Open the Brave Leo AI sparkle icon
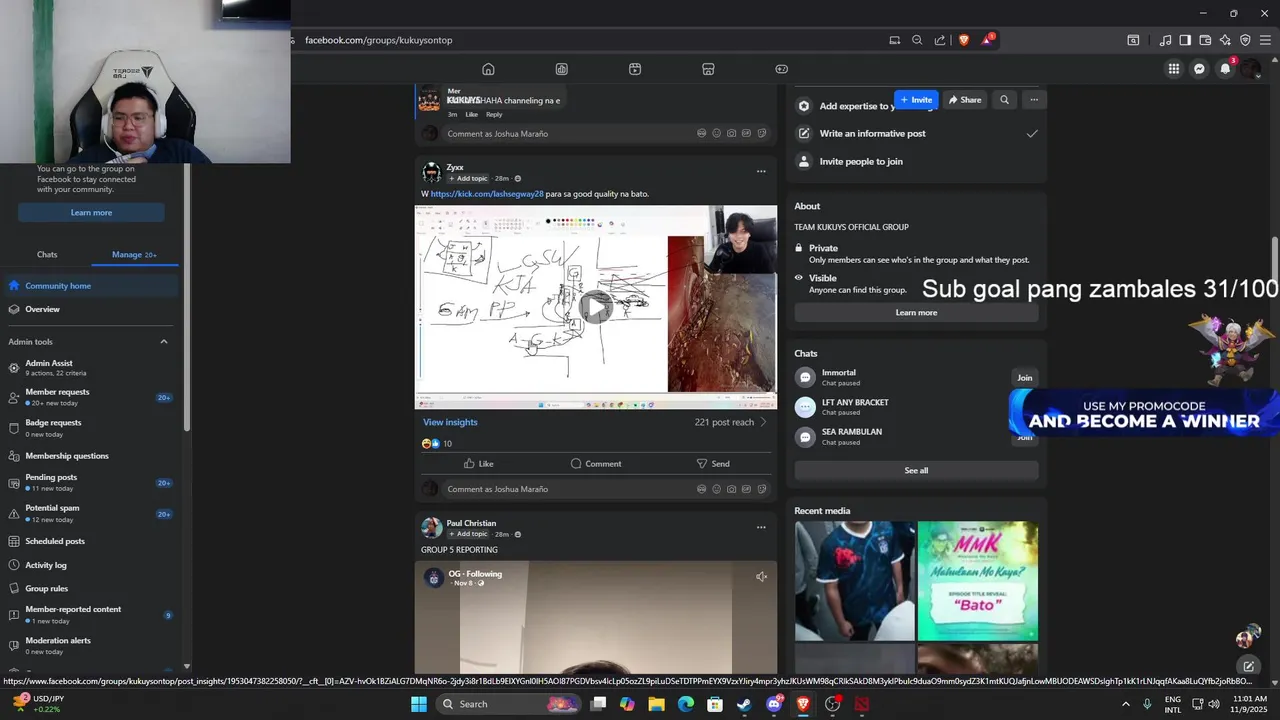1280x720 pixels. [1225, 40]
